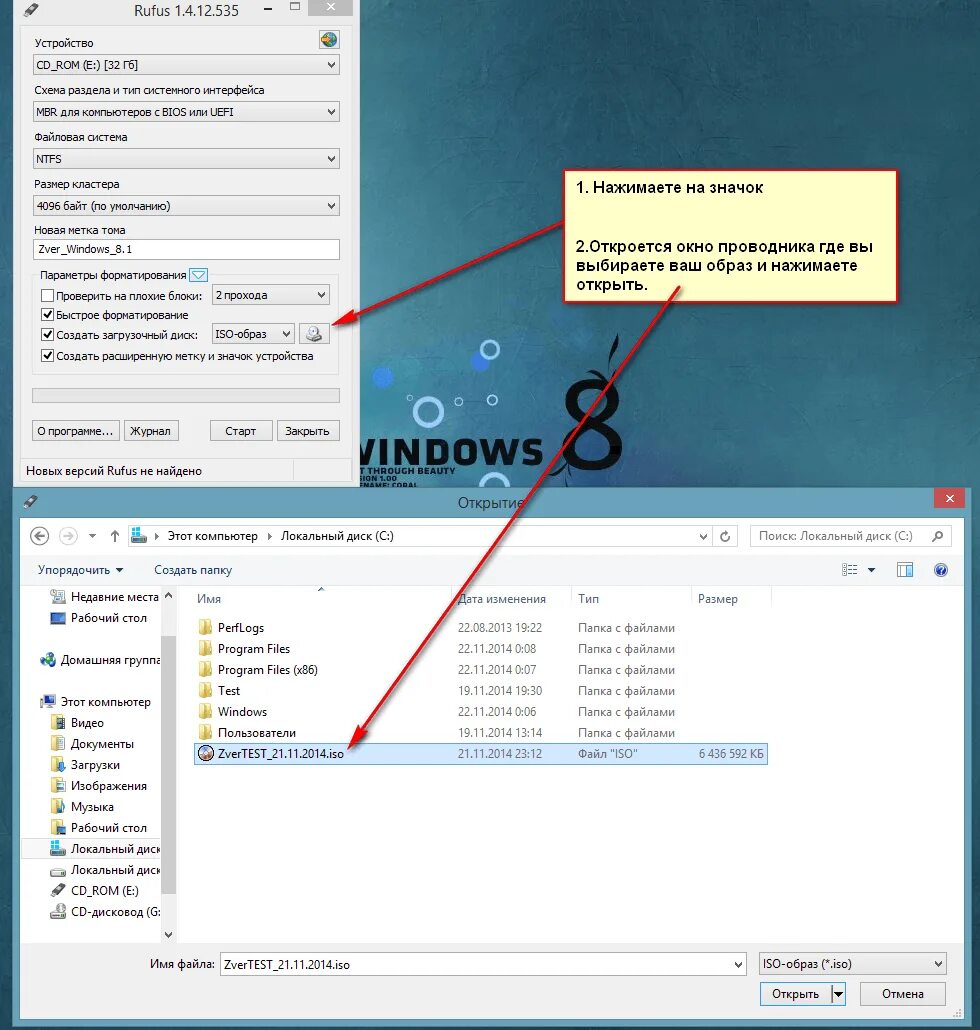Go up one folder level
Screen dimensions: 980x1030
115,536
